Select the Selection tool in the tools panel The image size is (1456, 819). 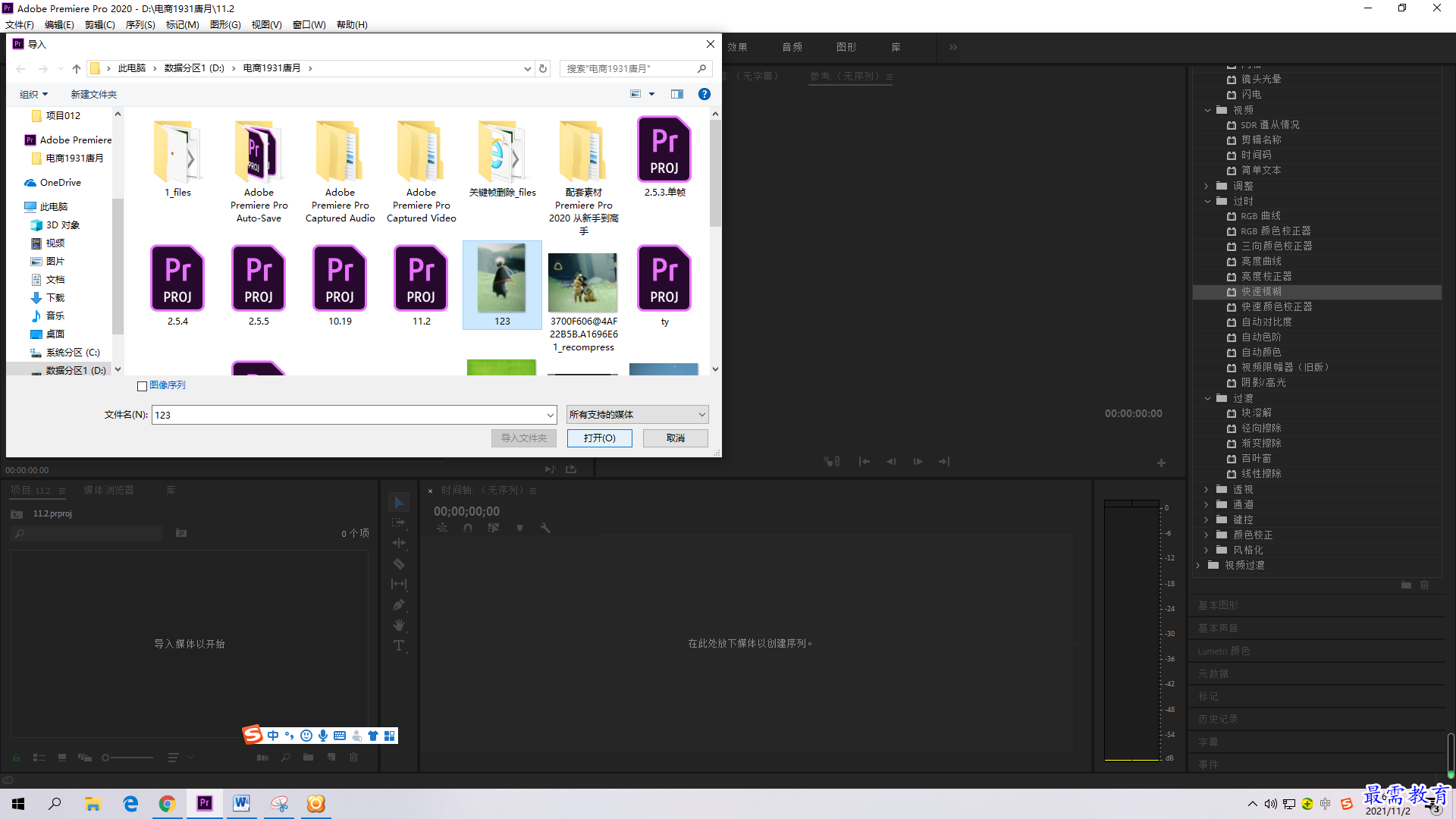click(399, 502)
